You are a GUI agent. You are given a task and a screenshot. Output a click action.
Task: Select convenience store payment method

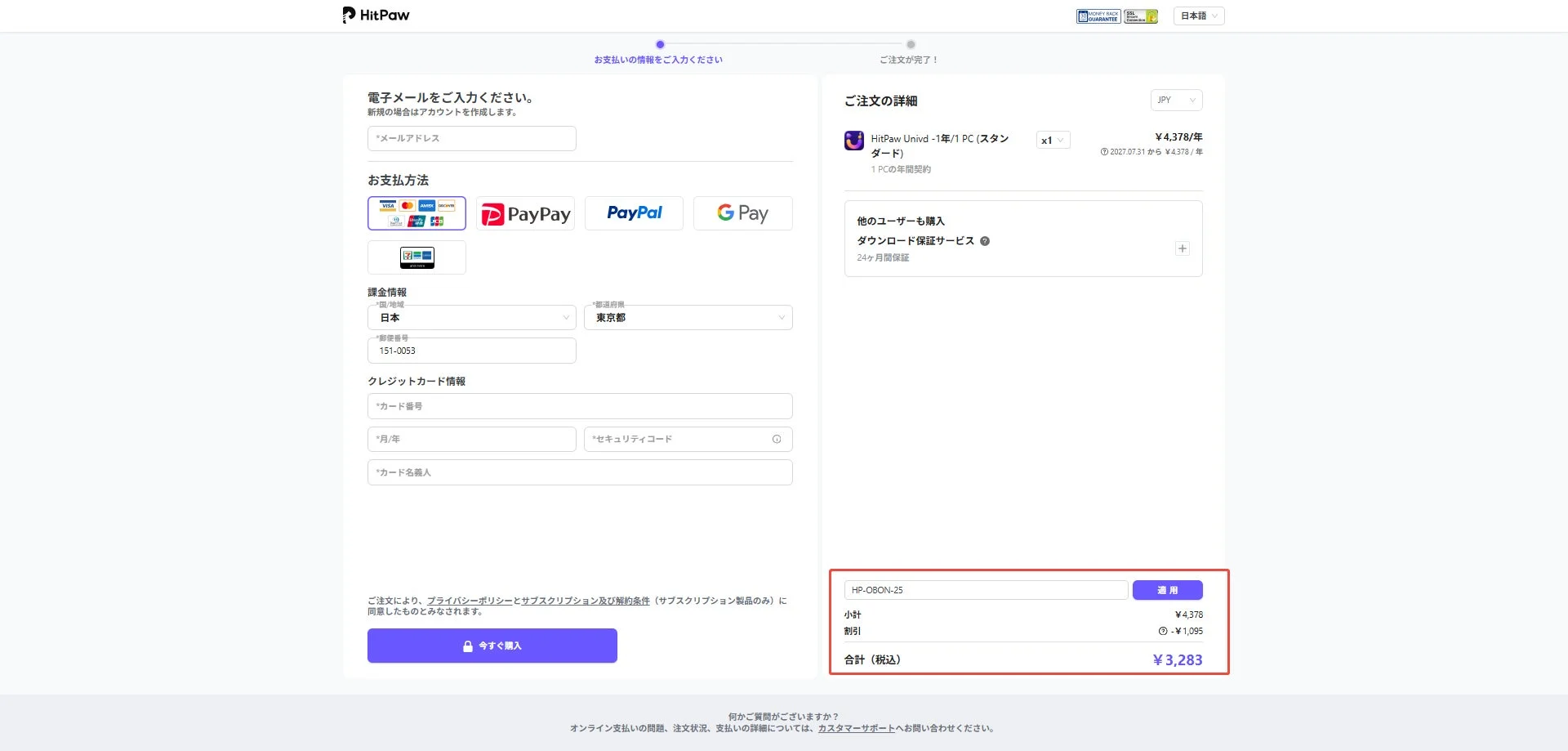416,257
